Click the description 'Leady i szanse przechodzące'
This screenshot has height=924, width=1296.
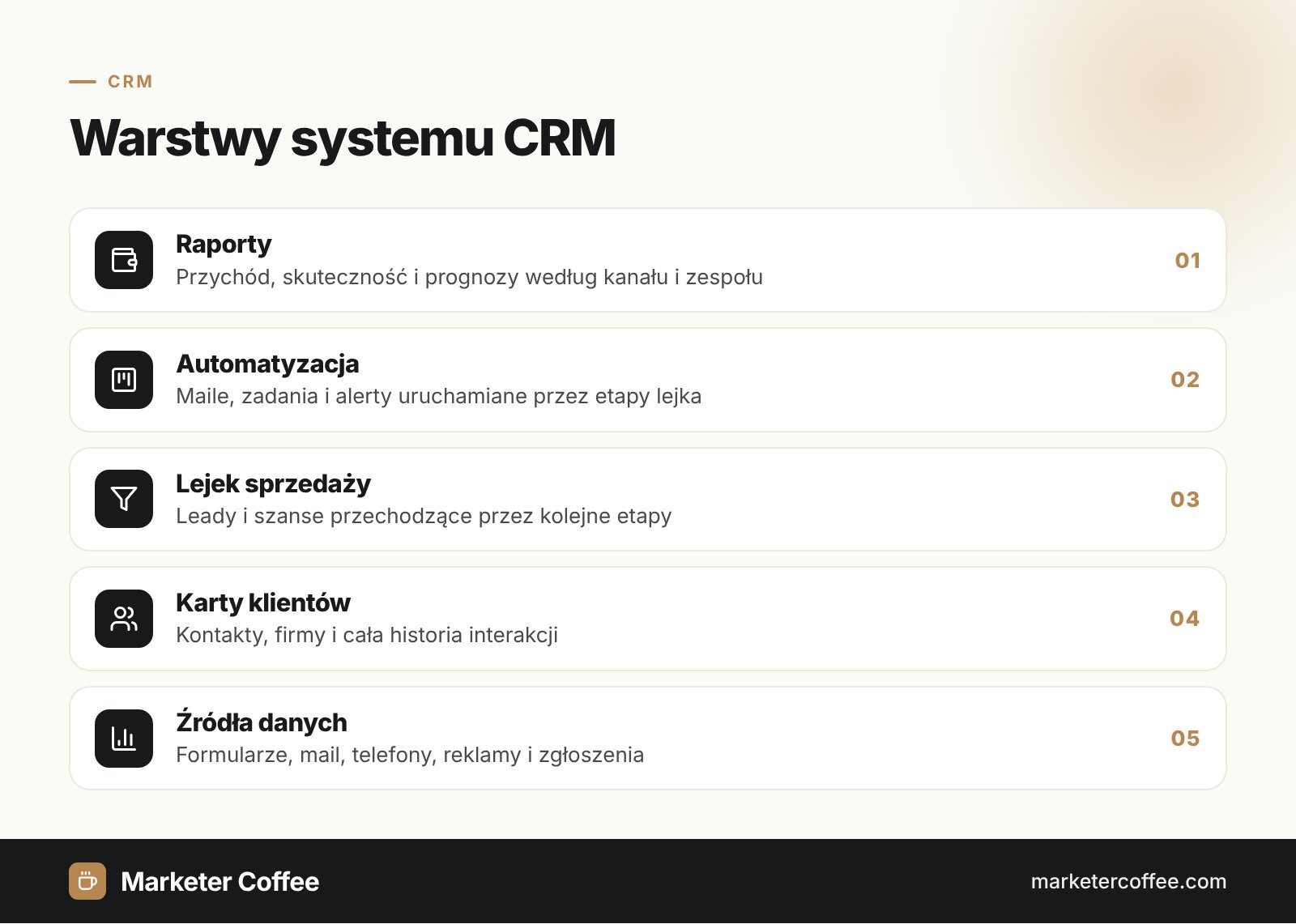tap(424, 516)
